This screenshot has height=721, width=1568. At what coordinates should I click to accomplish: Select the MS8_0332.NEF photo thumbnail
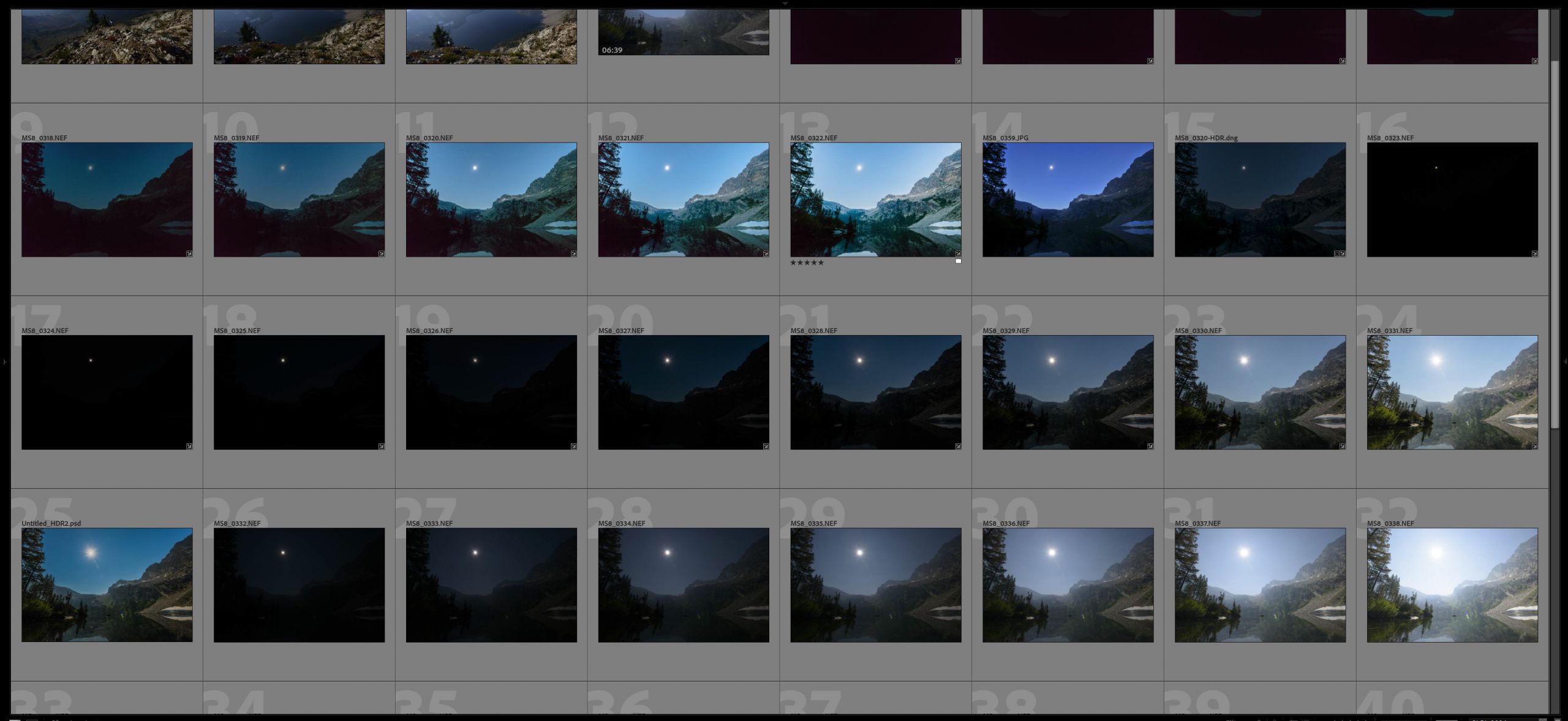pos(300,585)
